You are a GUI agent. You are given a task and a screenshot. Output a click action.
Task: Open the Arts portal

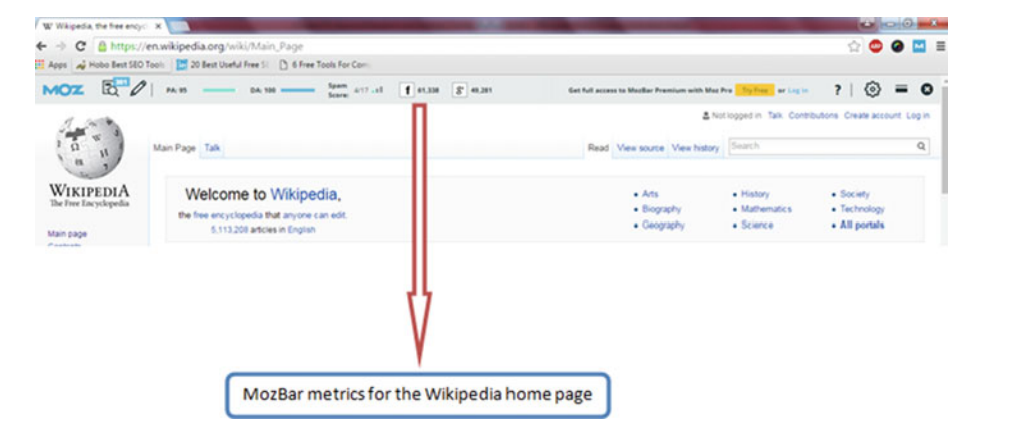(x=650, y=194)
